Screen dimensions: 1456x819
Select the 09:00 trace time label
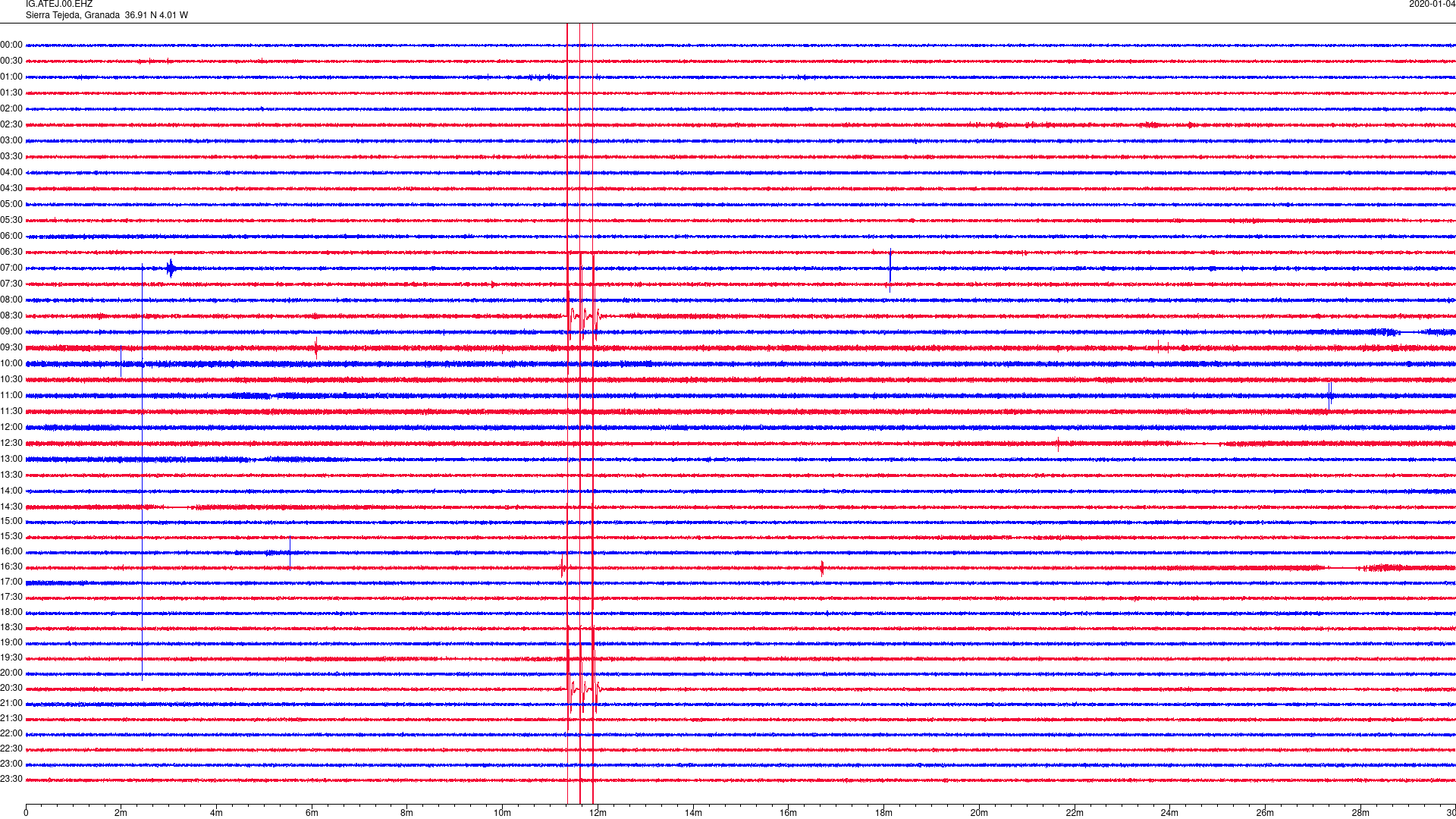(11, 331)
